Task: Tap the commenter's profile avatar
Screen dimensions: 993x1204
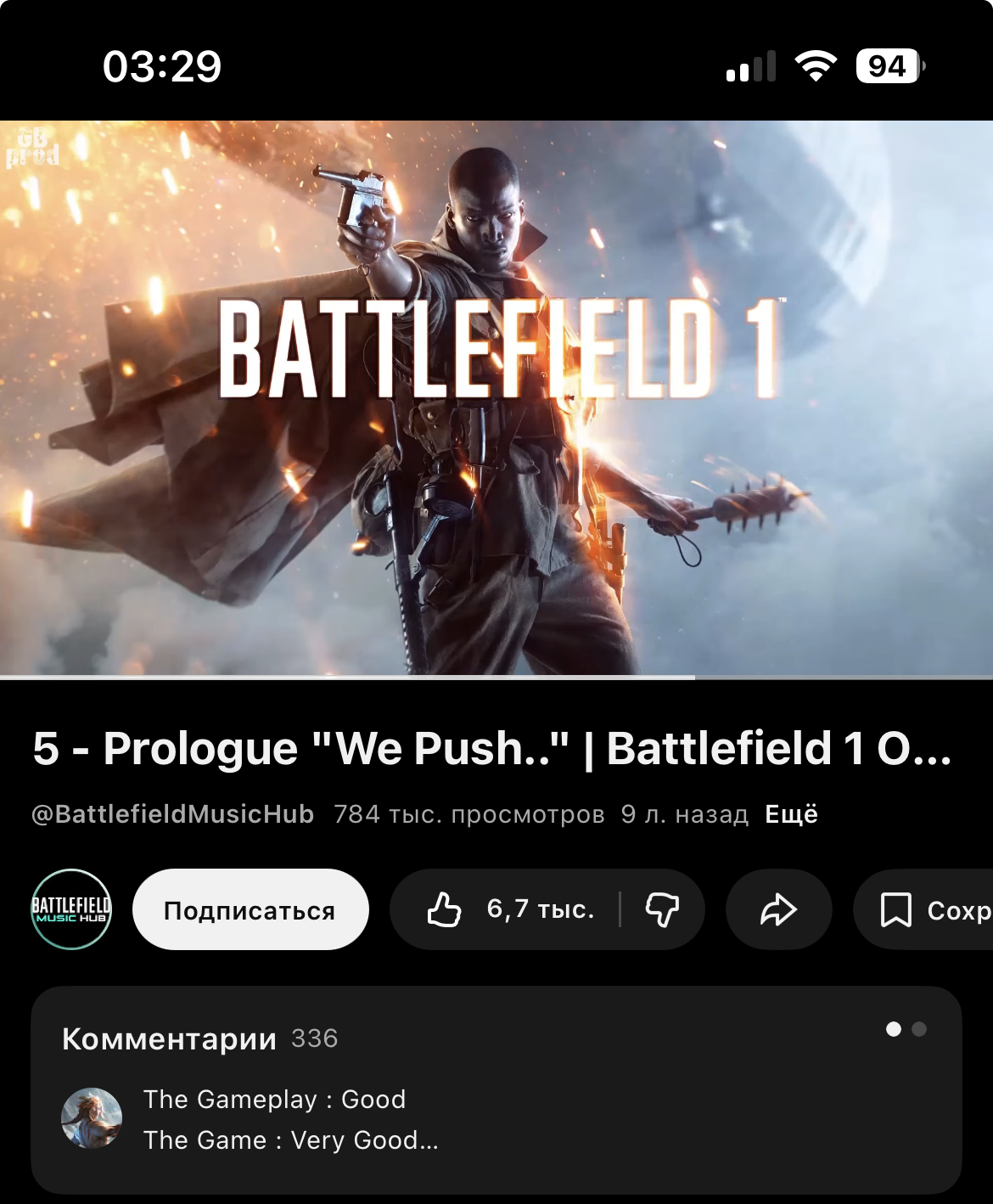Action: (92, 1118)
